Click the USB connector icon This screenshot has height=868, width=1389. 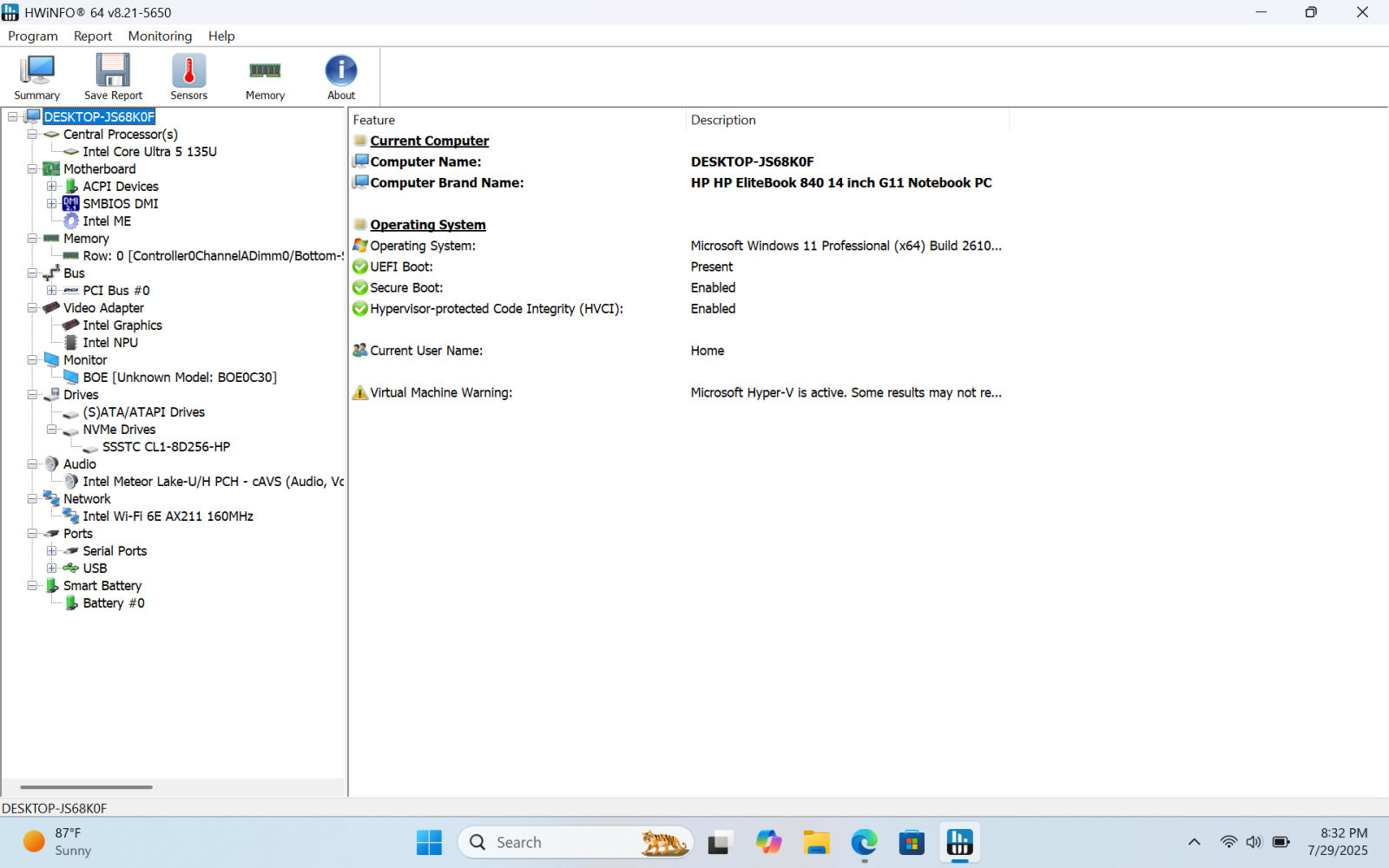[71, 569]
